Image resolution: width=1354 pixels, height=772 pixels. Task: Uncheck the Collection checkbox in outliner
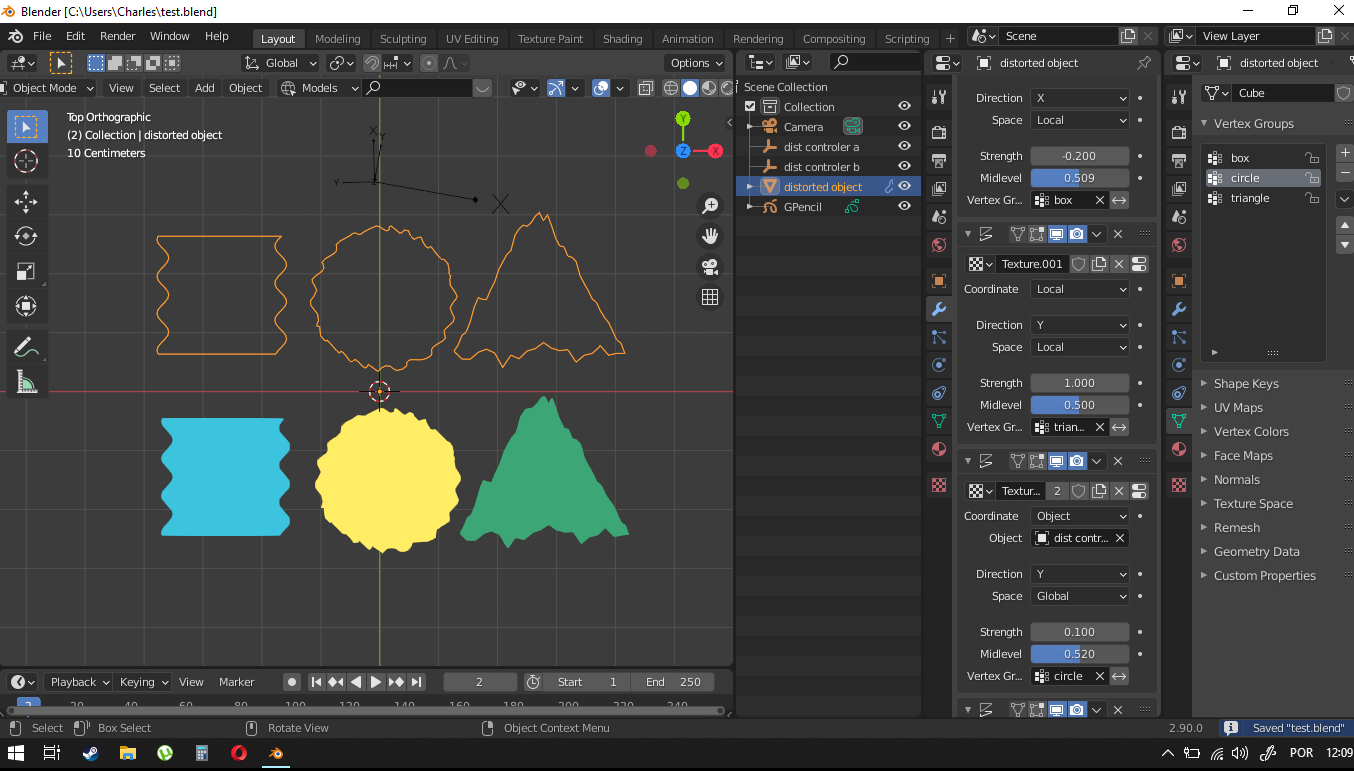click(751, 106)
